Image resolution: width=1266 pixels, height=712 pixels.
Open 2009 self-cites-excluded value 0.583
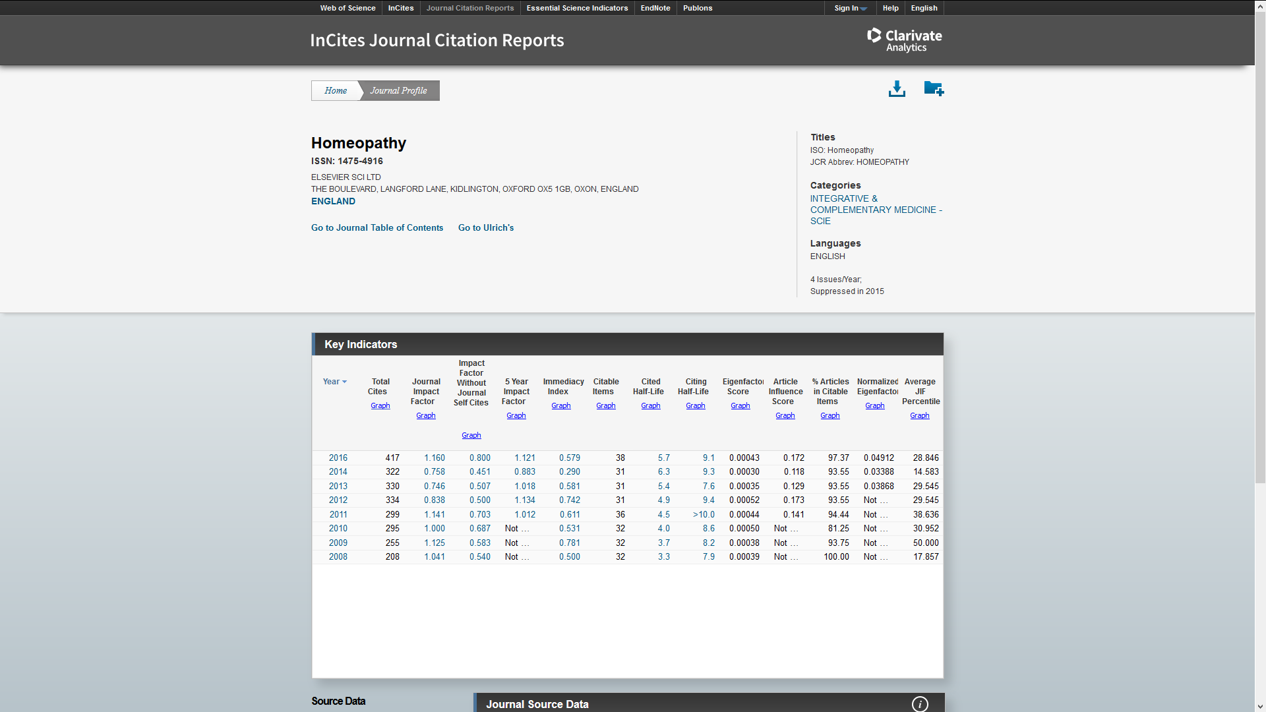(480, 543)
